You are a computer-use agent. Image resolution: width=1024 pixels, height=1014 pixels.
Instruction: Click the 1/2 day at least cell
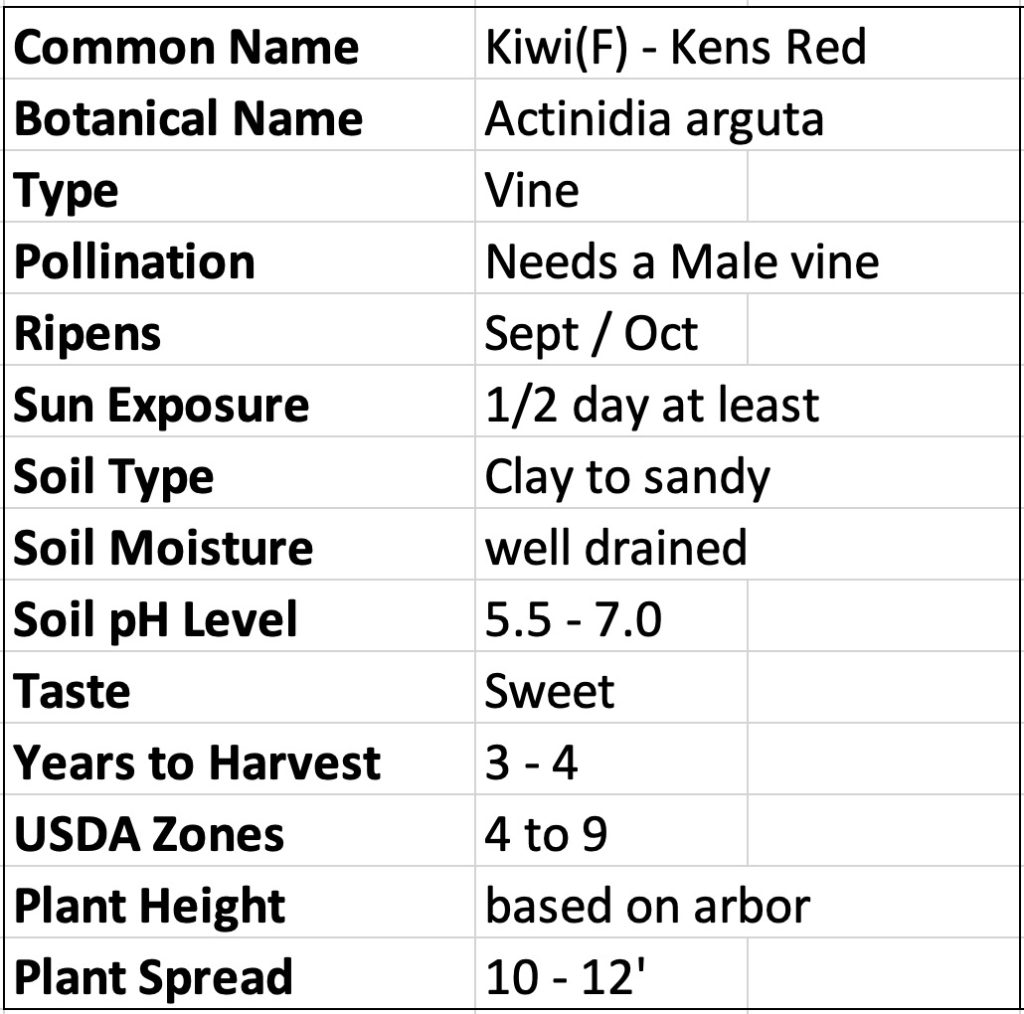tap(652, 405)
